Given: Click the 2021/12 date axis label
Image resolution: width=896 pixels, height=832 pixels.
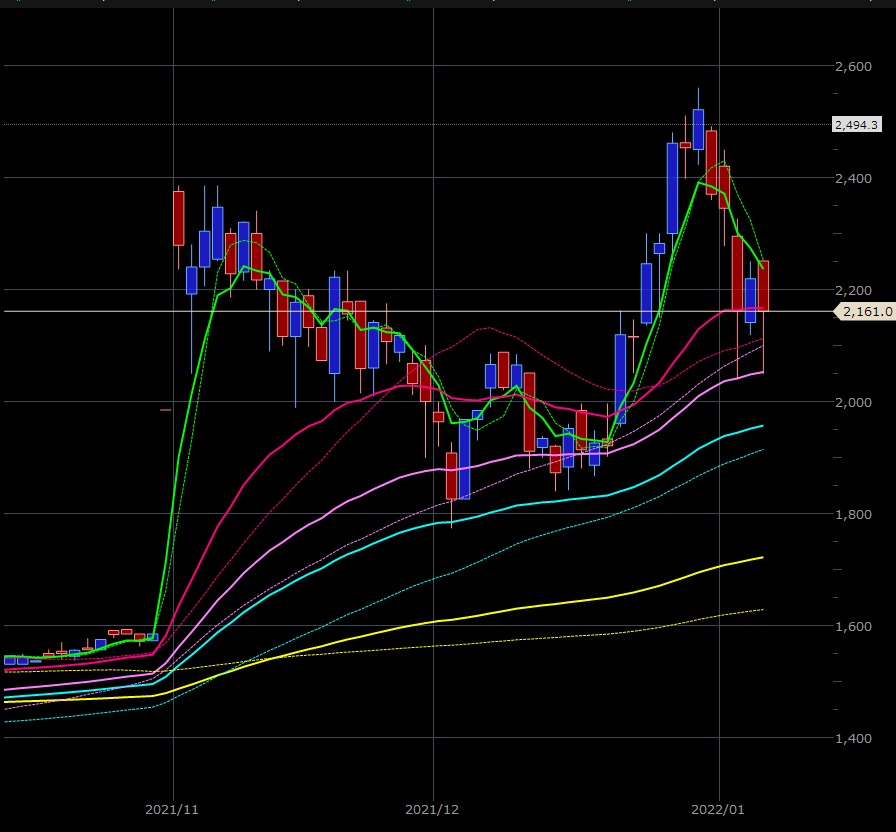Looking at the screenshot, I should [432, 809].
